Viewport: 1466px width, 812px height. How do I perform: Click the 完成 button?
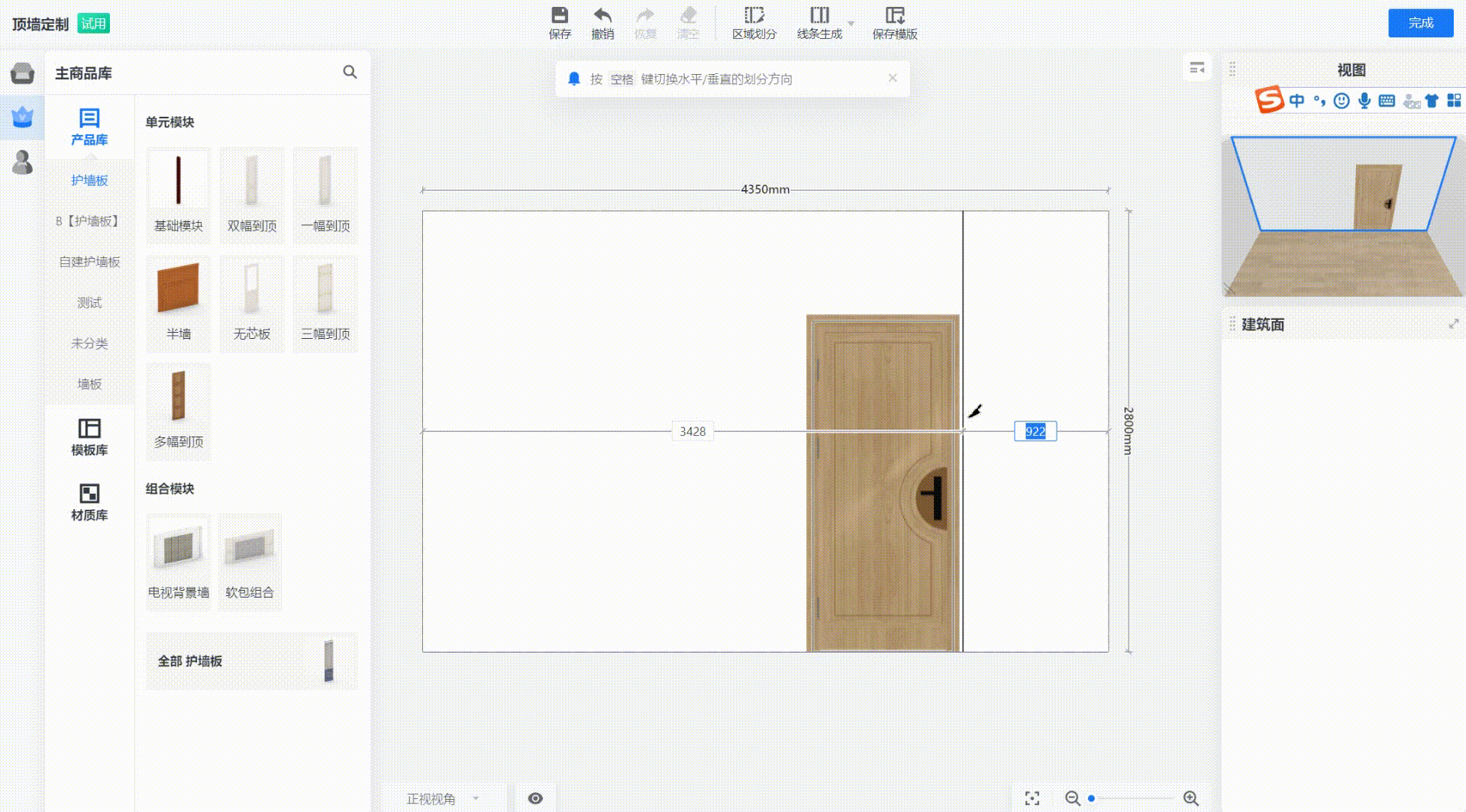coord(1420,23)
